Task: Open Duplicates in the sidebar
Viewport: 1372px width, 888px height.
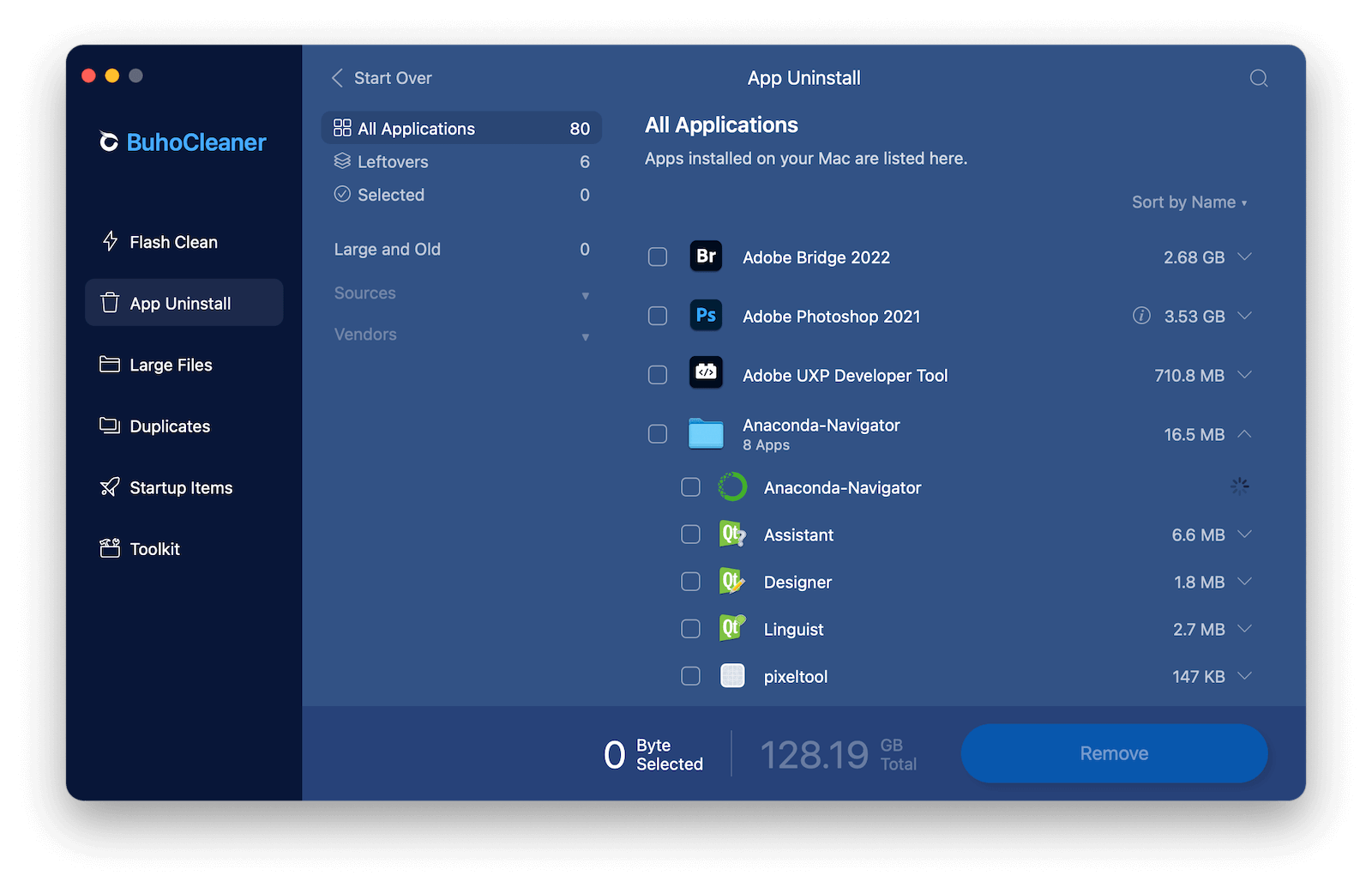Action: 184,426
